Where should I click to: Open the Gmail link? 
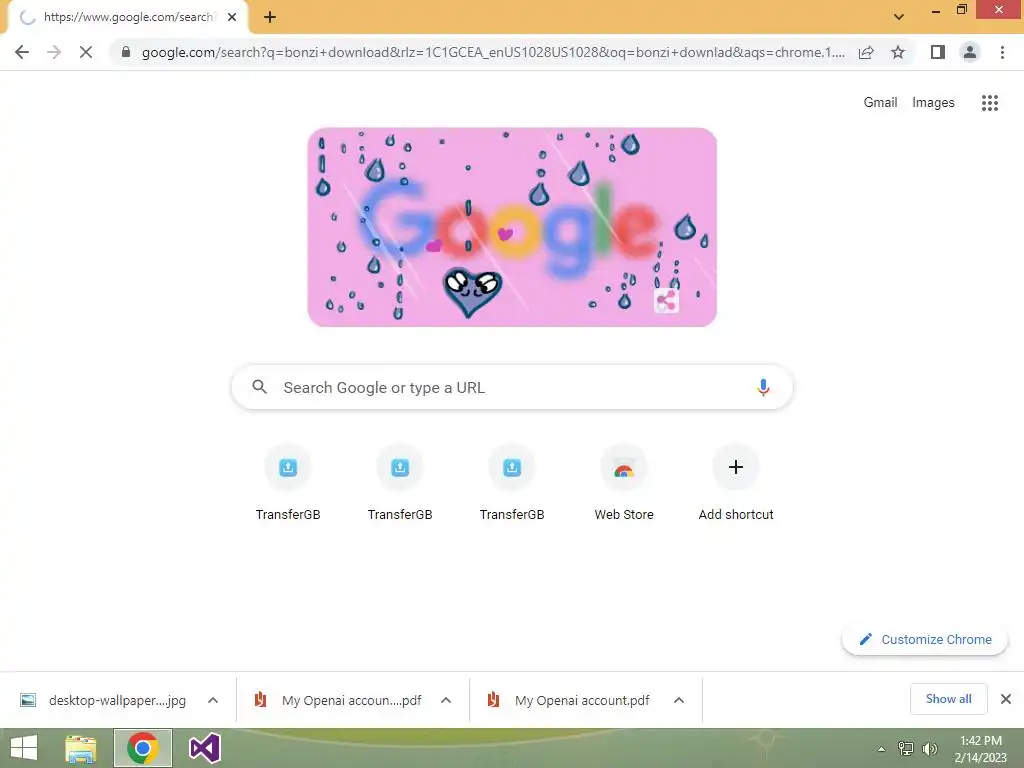pyautogui.click(x=880, y=103)
